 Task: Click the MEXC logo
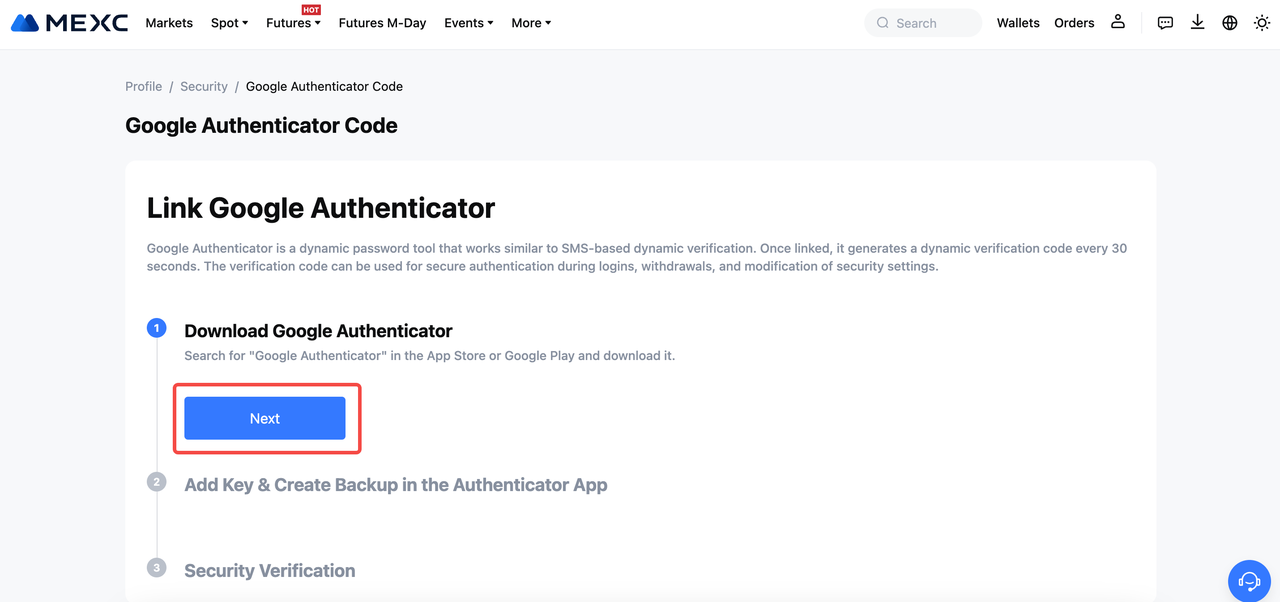pyautogui.click(x=69, y=22)
